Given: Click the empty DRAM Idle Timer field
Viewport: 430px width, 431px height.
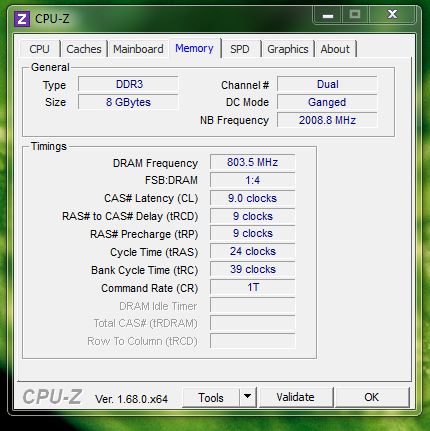Looking at the screenshot, I should [x=252, y=305].
